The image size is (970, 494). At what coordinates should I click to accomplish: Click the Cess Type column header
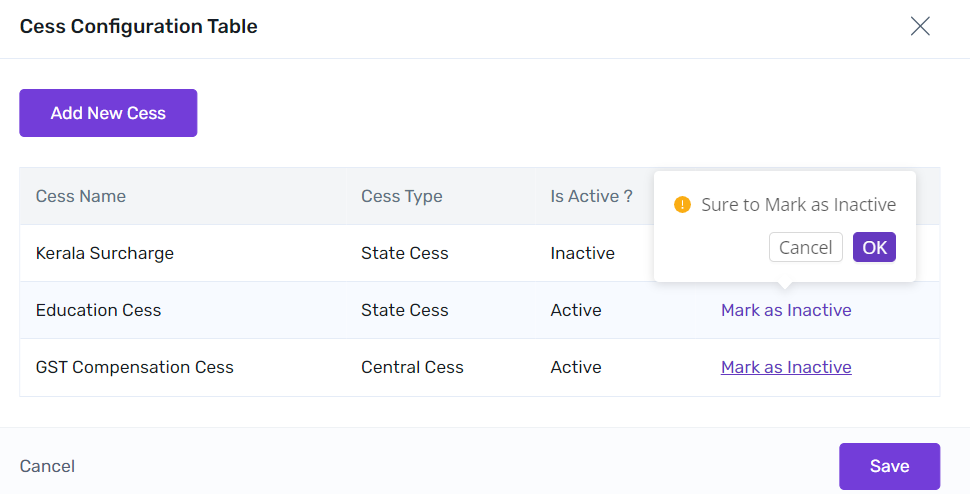402,196
